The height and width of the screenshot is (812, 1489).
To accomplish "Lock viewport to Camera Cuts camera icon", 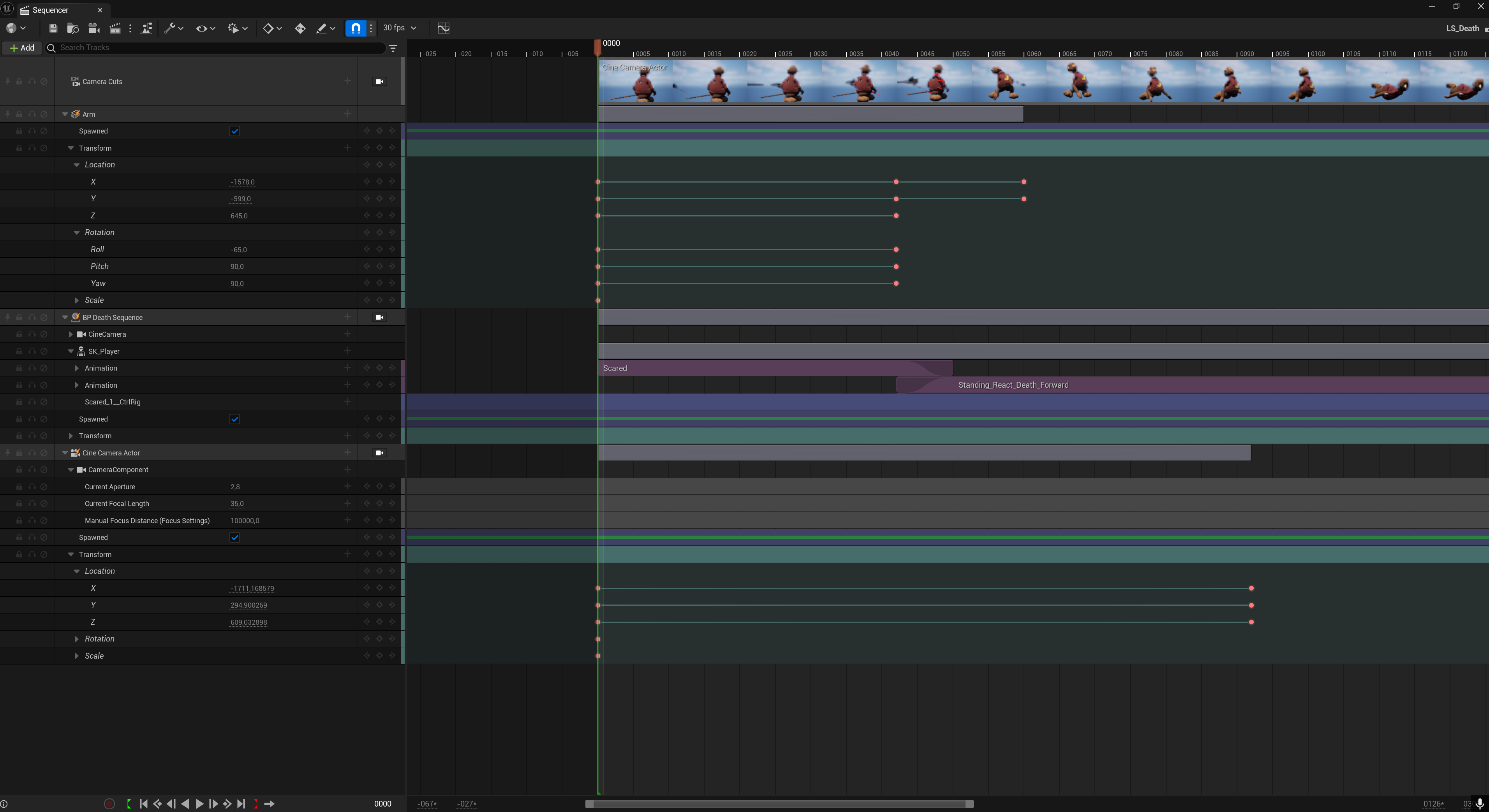I will pos(380,81).
